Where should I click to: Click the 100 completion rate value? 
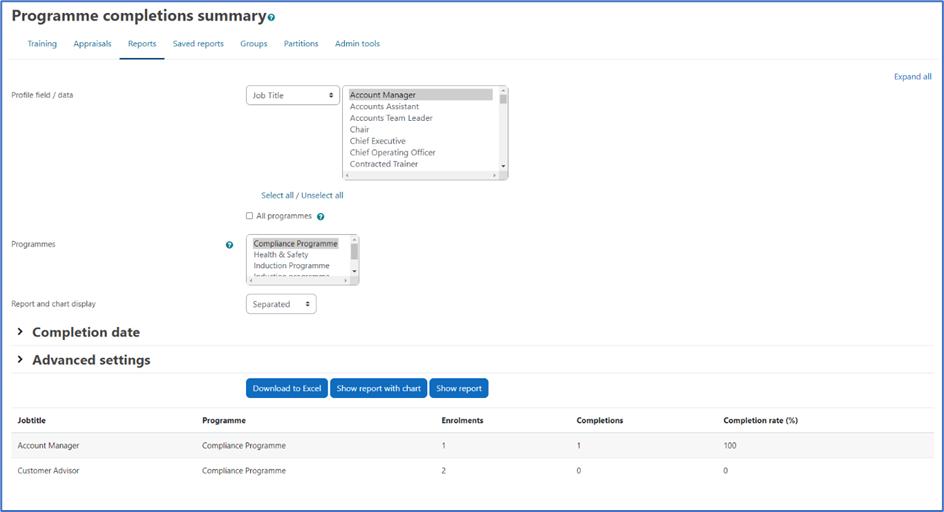pyautogui.click(x=730, y=446)
